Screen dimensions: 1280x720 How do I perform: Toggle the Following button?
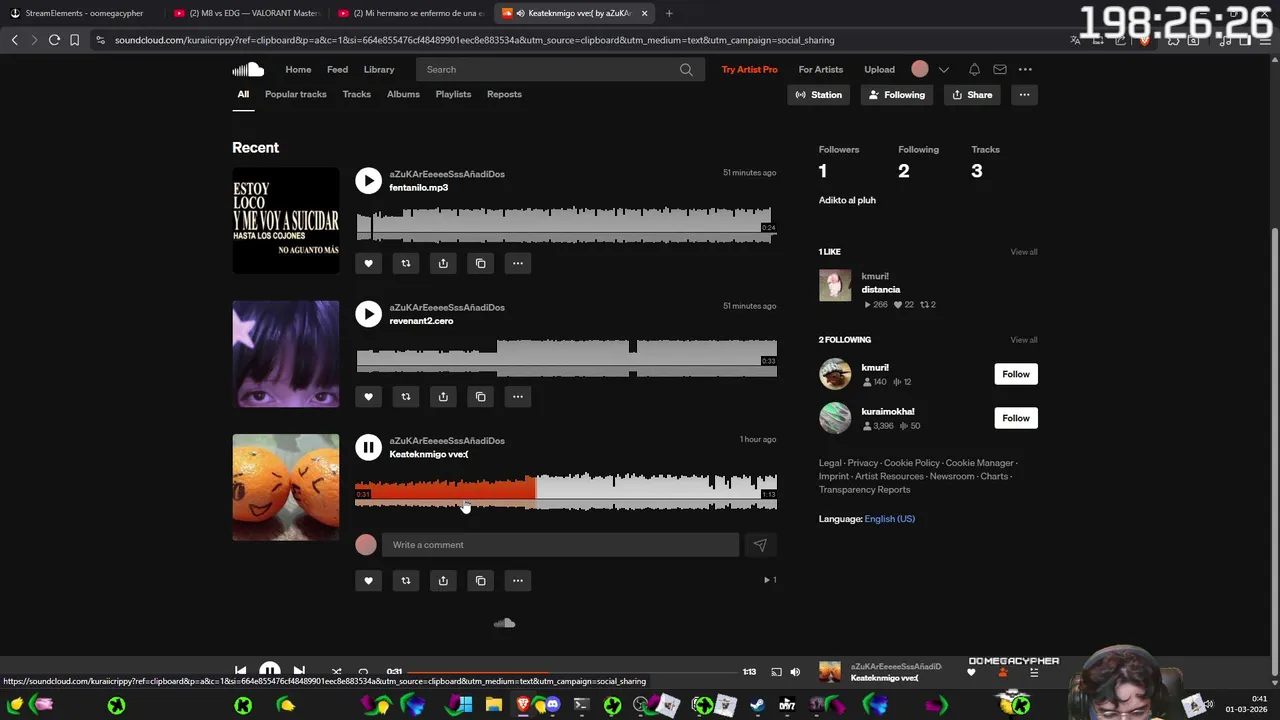(x=897, y=95)
